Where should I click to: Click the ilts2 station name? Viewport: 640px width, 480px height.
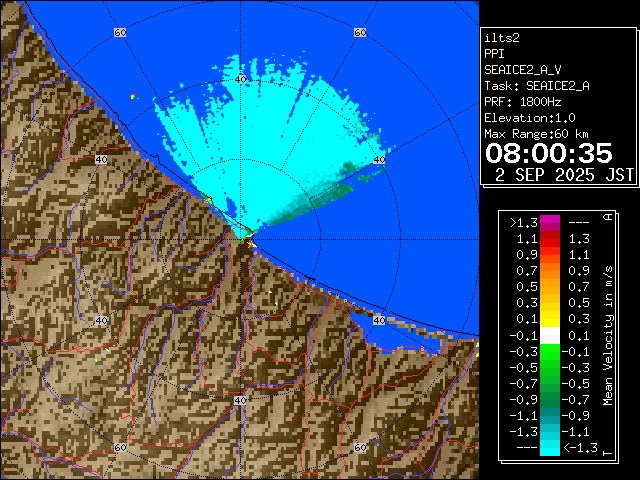pyautogui.click(x=502, y=37)
